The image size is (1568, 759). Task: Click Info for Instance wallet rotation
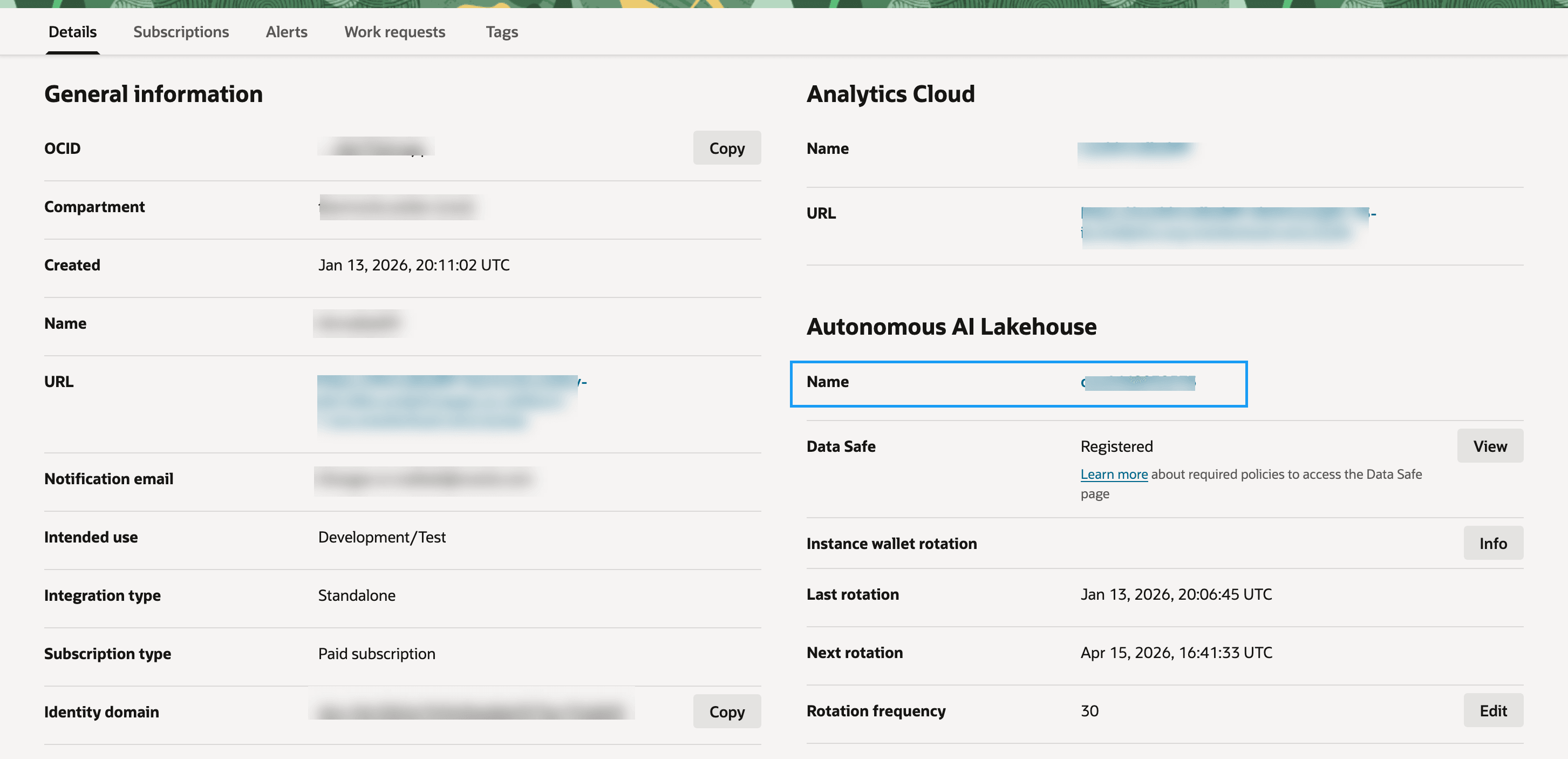[x=1492, y=543]
